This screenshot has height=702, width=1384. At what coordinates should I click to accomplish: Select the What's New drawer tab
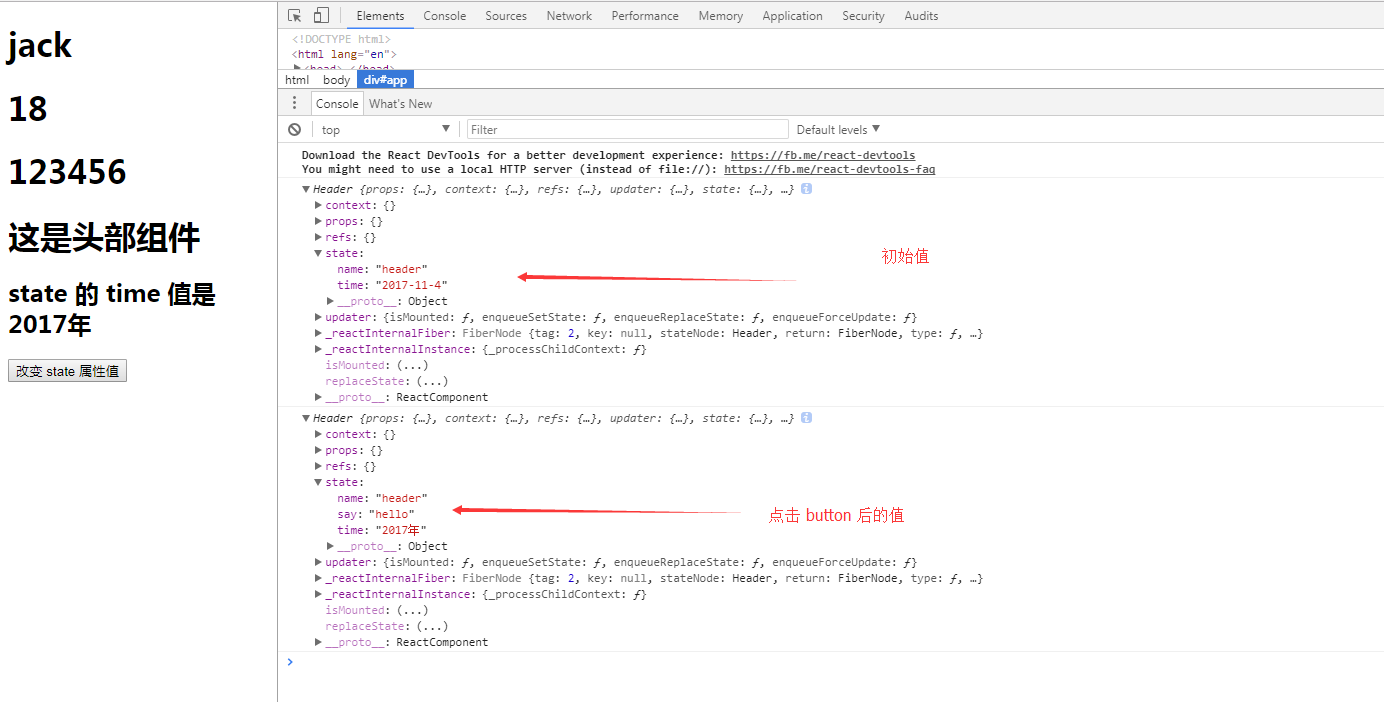click(x=401, y=103)
